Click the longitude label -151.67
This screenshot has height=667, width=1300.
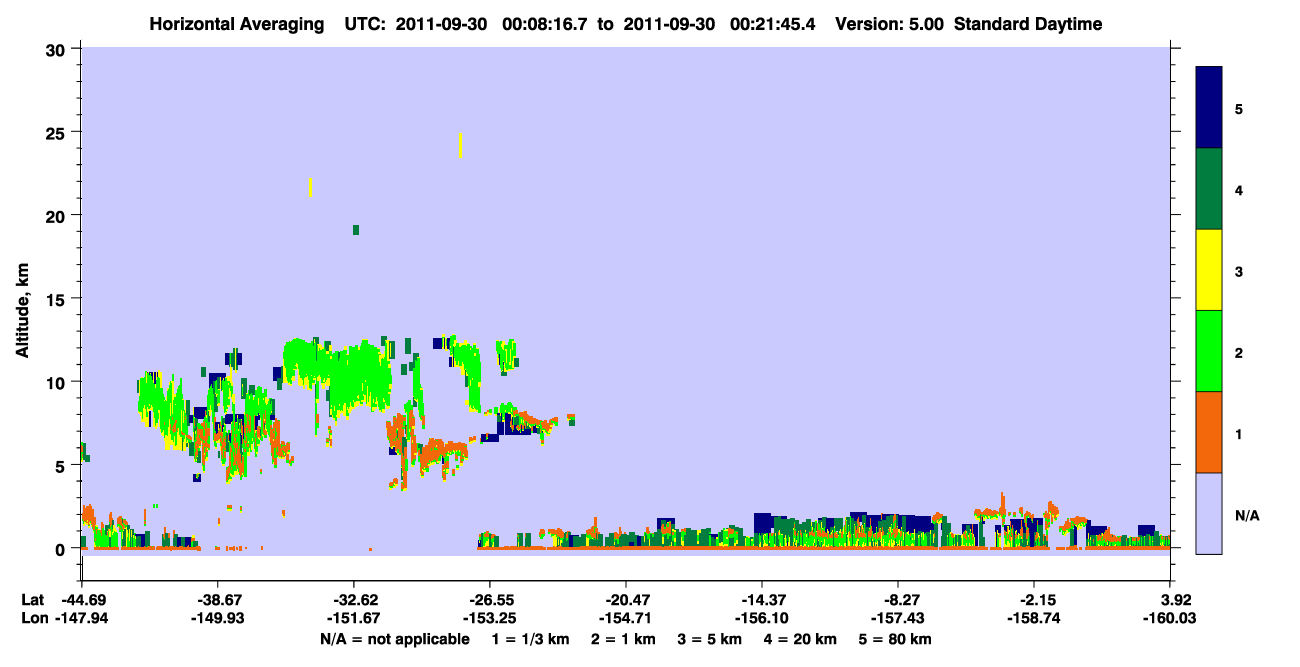click(353, 619)
